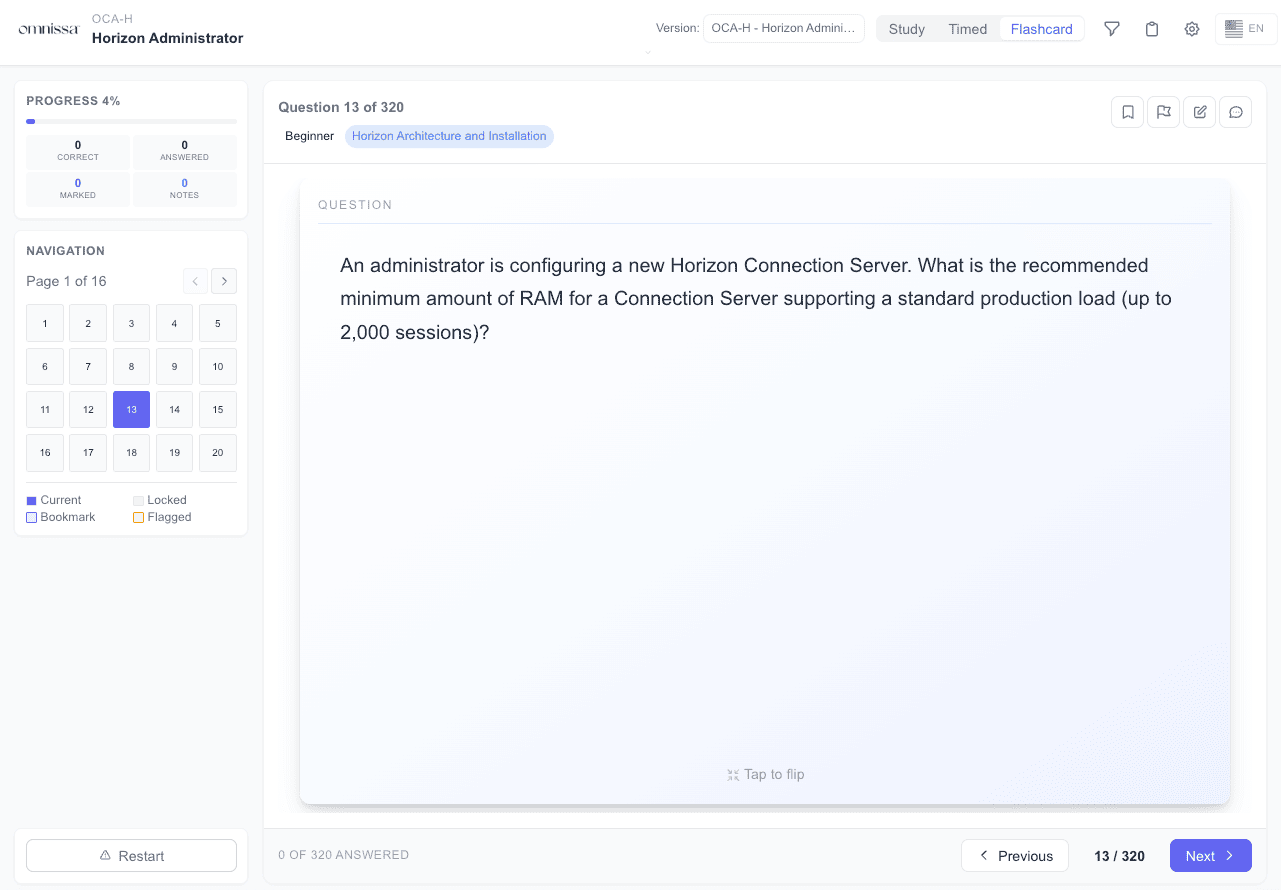
Task: Bookmark the current question
Action: 1127,111
